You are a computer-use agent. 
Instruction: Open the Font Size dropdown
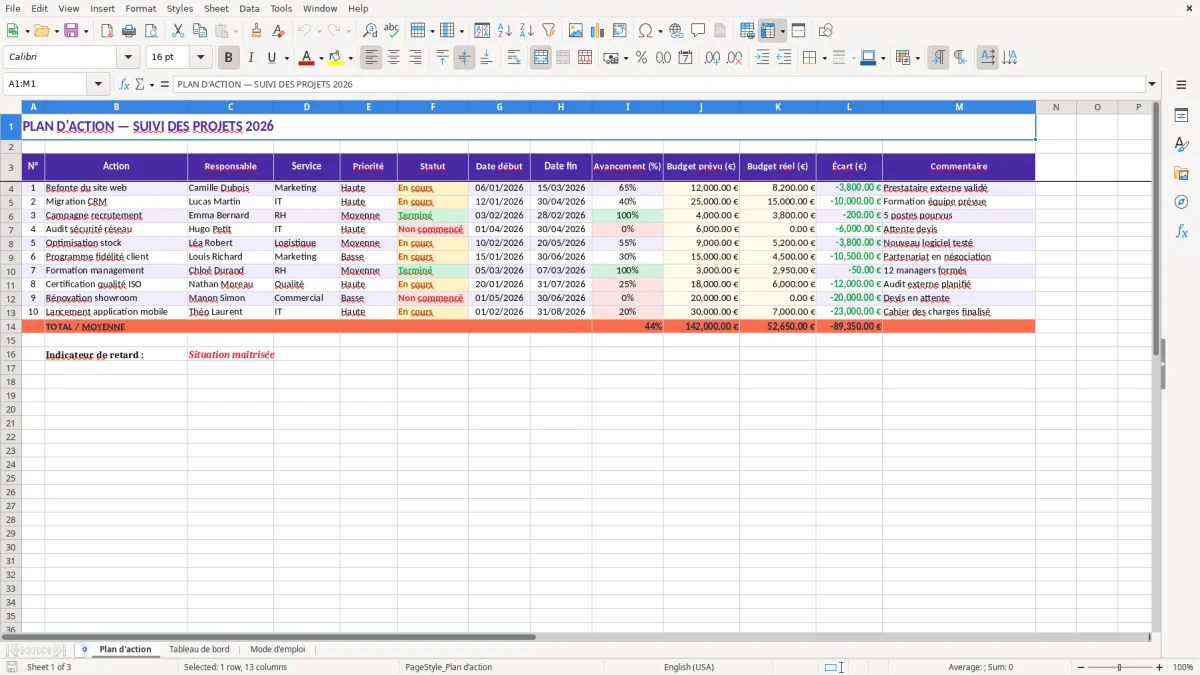pos(201,58)
